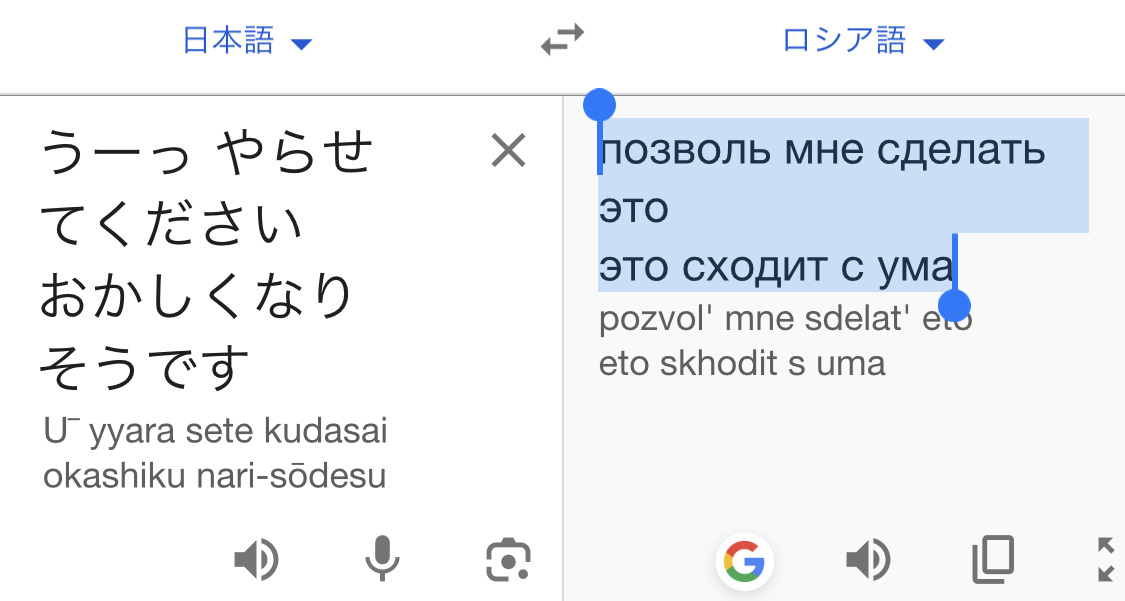The height and width of the screenshot is (601, 1125).
Task: Tap the Google logo button
Action: point(744,560)
